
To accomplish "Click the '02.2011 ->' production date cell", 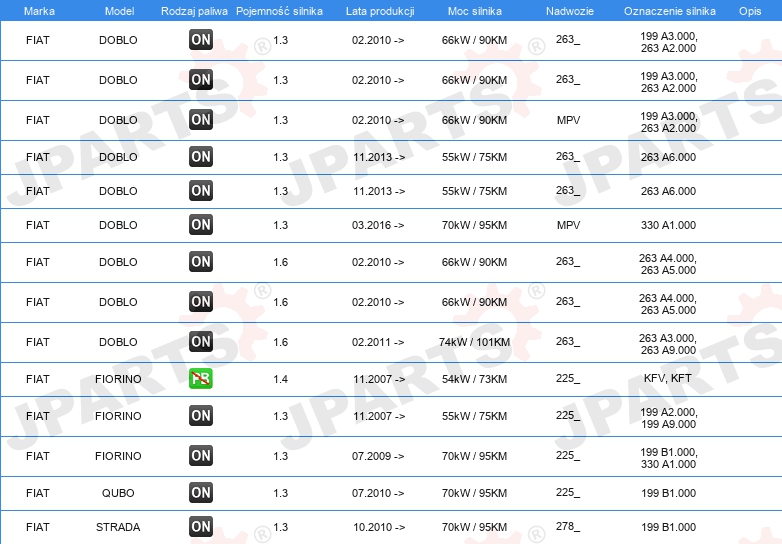I will click(x=378, y=342).
